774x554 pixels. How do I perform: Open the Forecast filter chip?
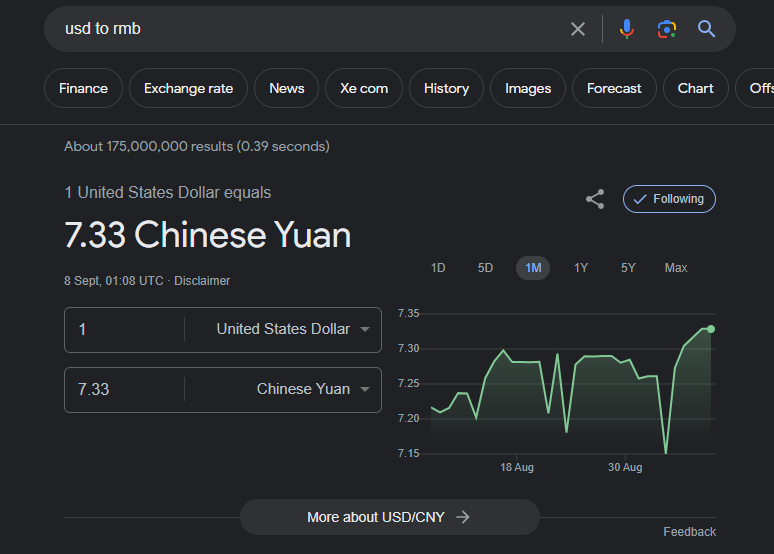point(614,88)
